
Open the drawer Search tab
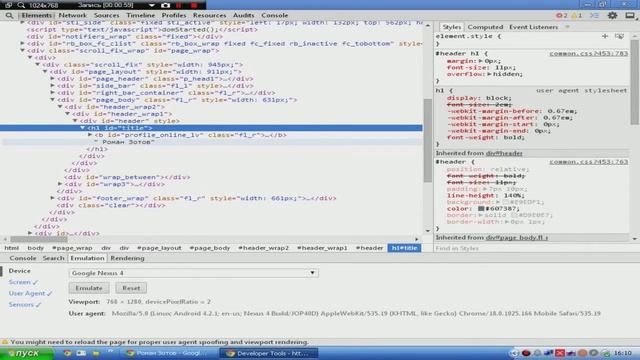(x=53, y=258)
